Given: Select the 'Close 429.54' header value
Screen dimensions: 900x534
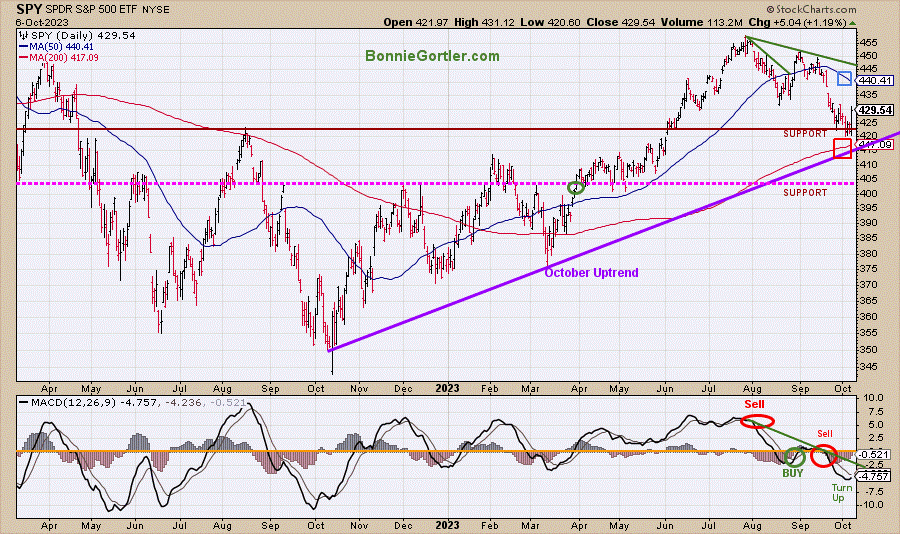Looking at the screenshot, I should 621,22.
